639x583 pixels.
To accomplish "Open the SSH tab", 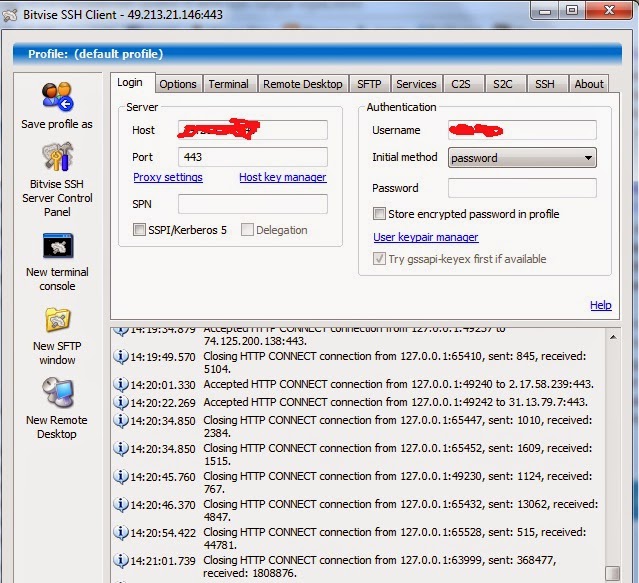I will pos(547,84).
